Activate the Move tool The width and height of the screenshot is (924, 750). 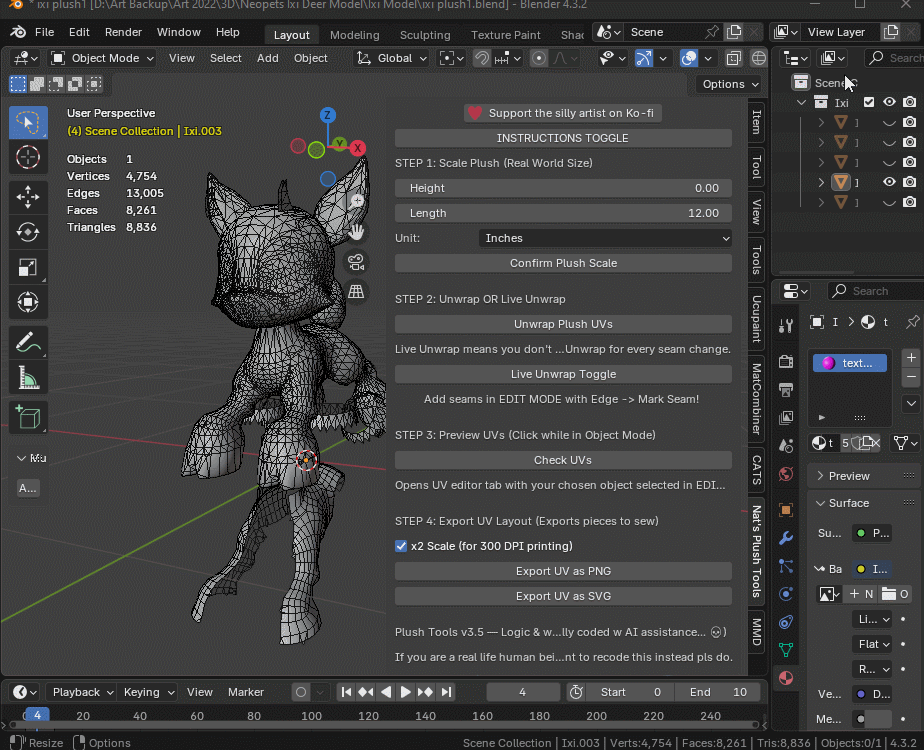tap(28, 197)
